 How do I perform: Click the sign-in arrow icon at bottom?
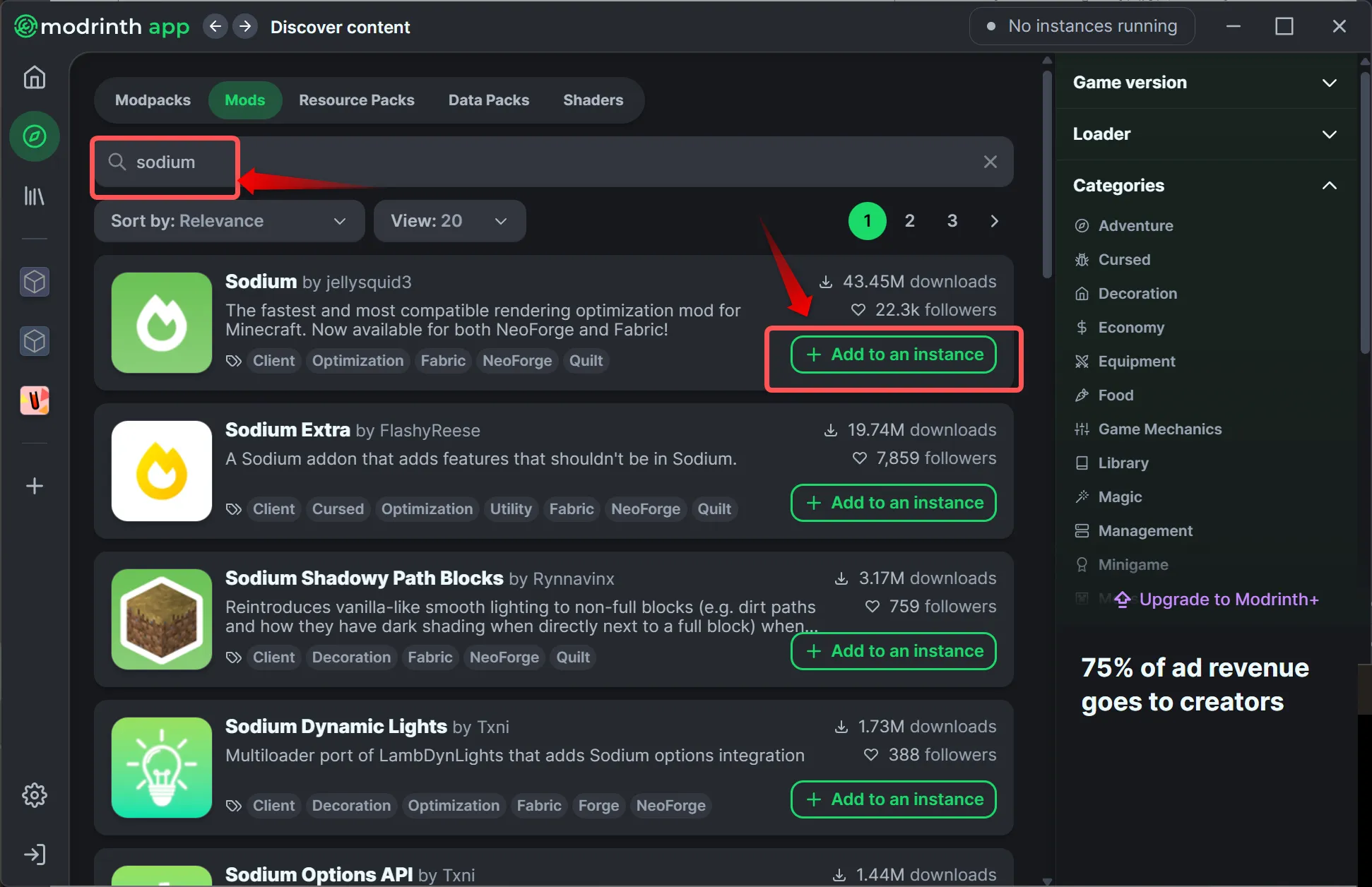(34, 855)
